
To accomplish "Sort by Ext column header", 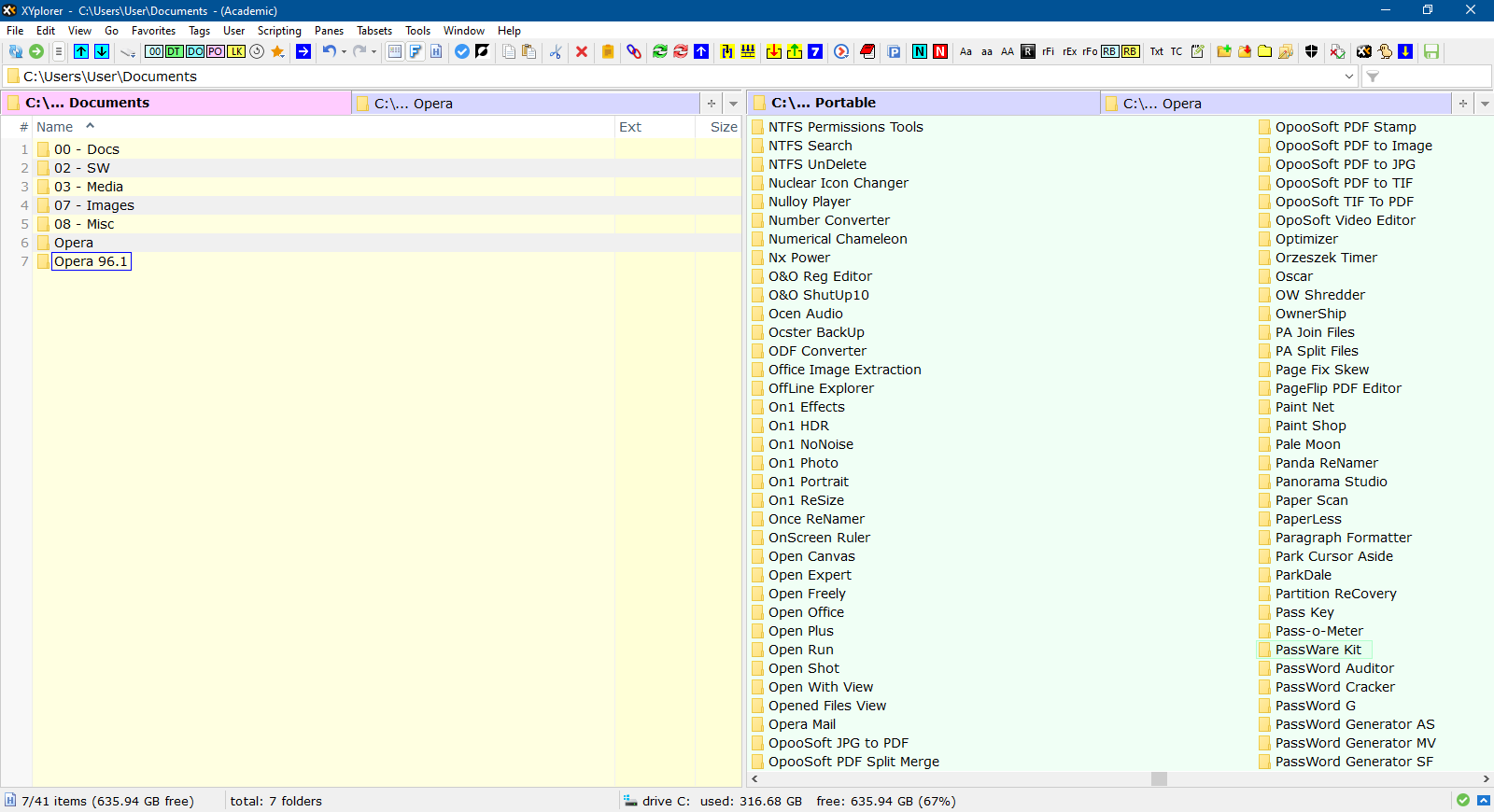I will (655, 127).
